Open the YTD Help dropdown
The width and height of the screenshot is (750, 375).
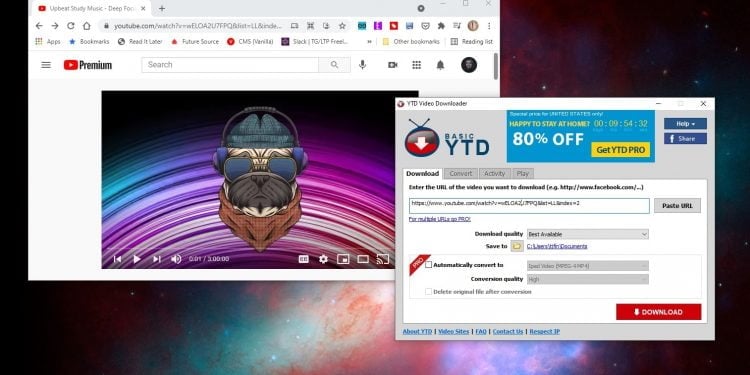click(x=685, y=124)
